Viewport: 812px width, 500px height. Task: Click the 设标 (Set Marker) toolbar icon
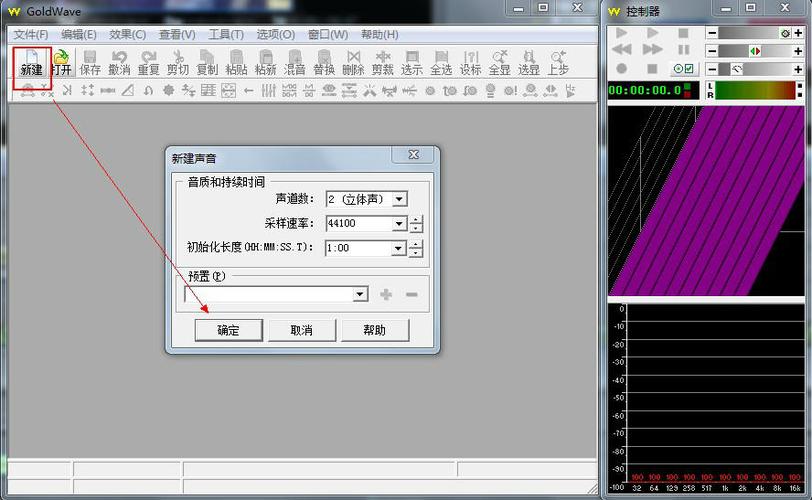tap(471, 62)
